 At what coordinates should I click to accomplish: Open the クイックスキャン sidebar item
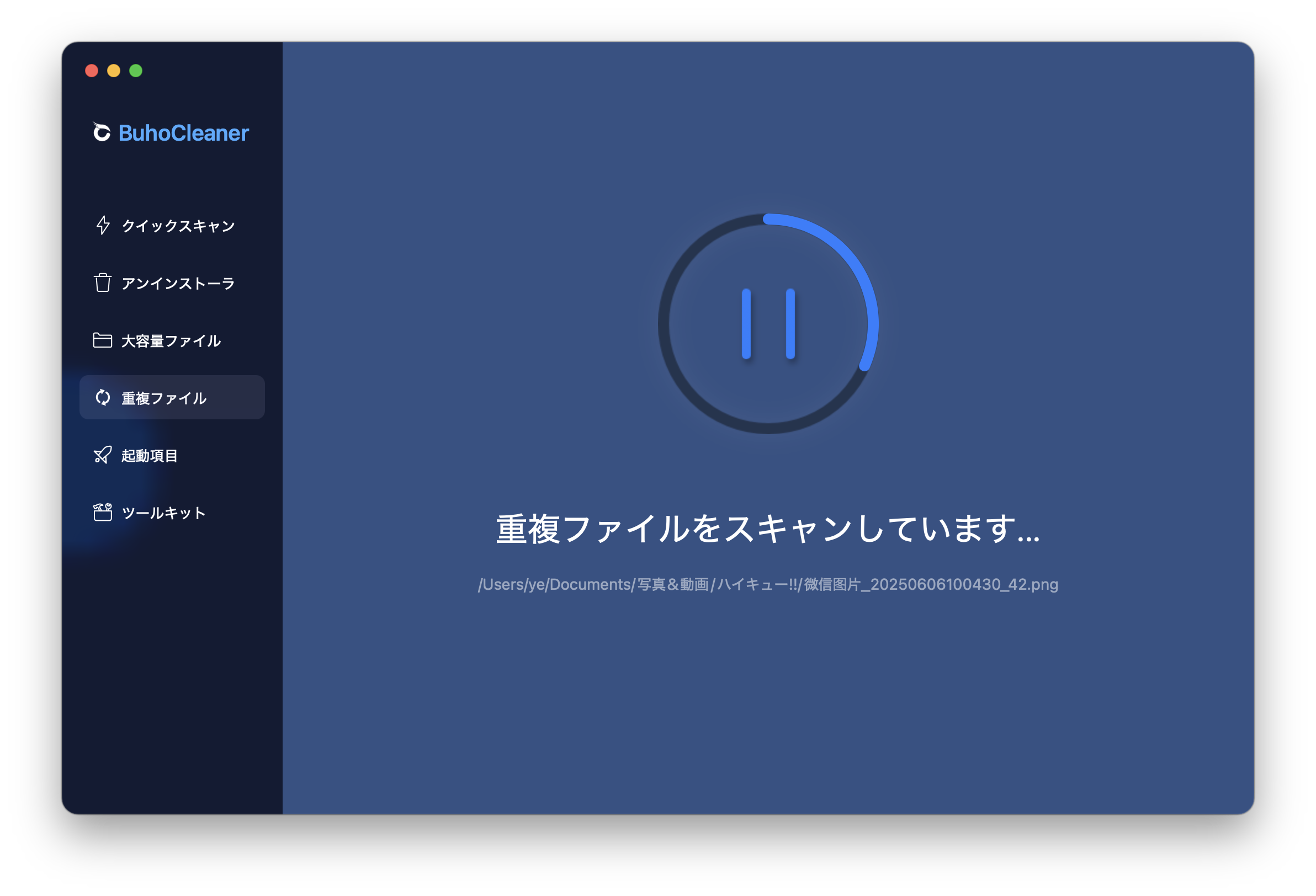pyautogui.click(x=178, y=226)
